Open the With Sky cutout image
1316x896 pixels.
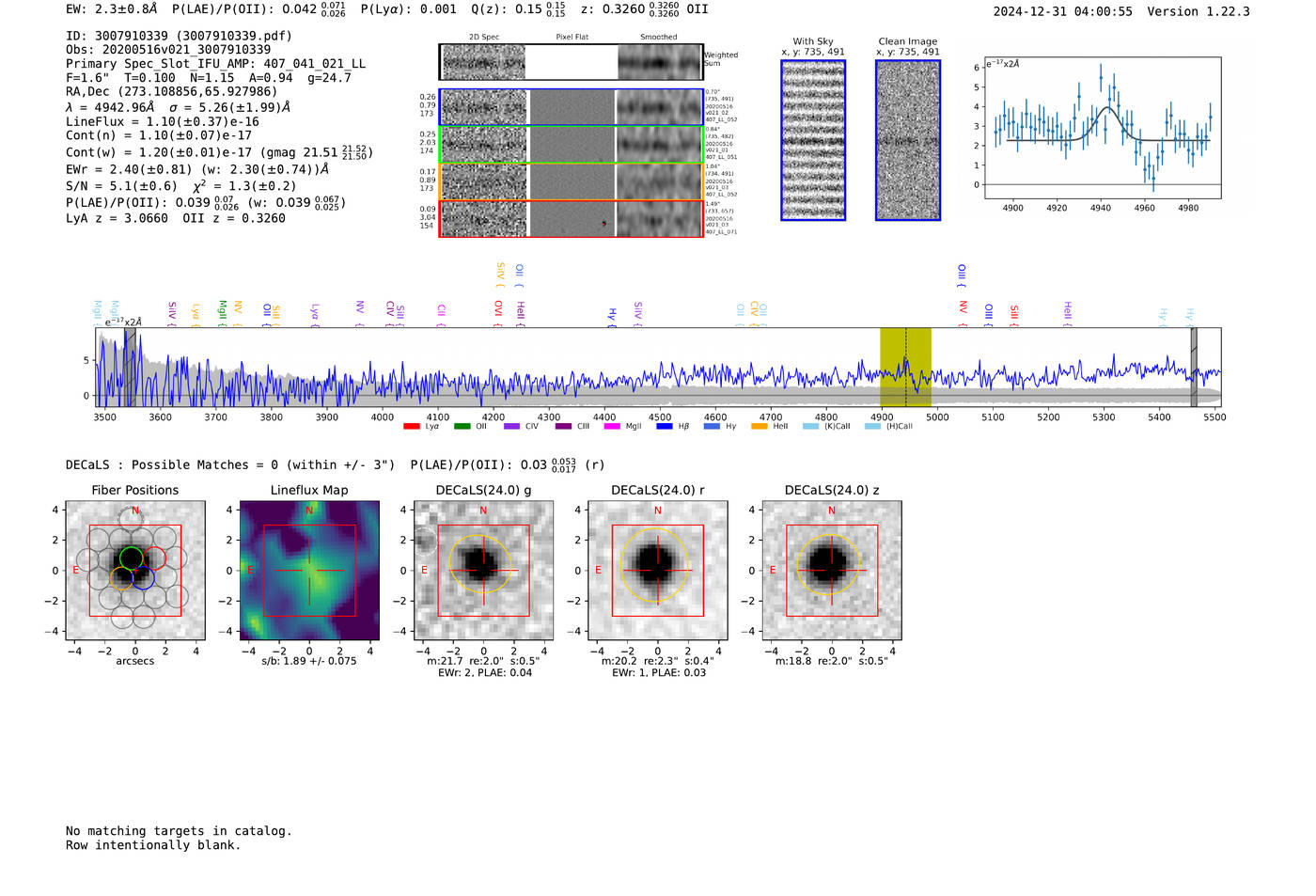813,140
